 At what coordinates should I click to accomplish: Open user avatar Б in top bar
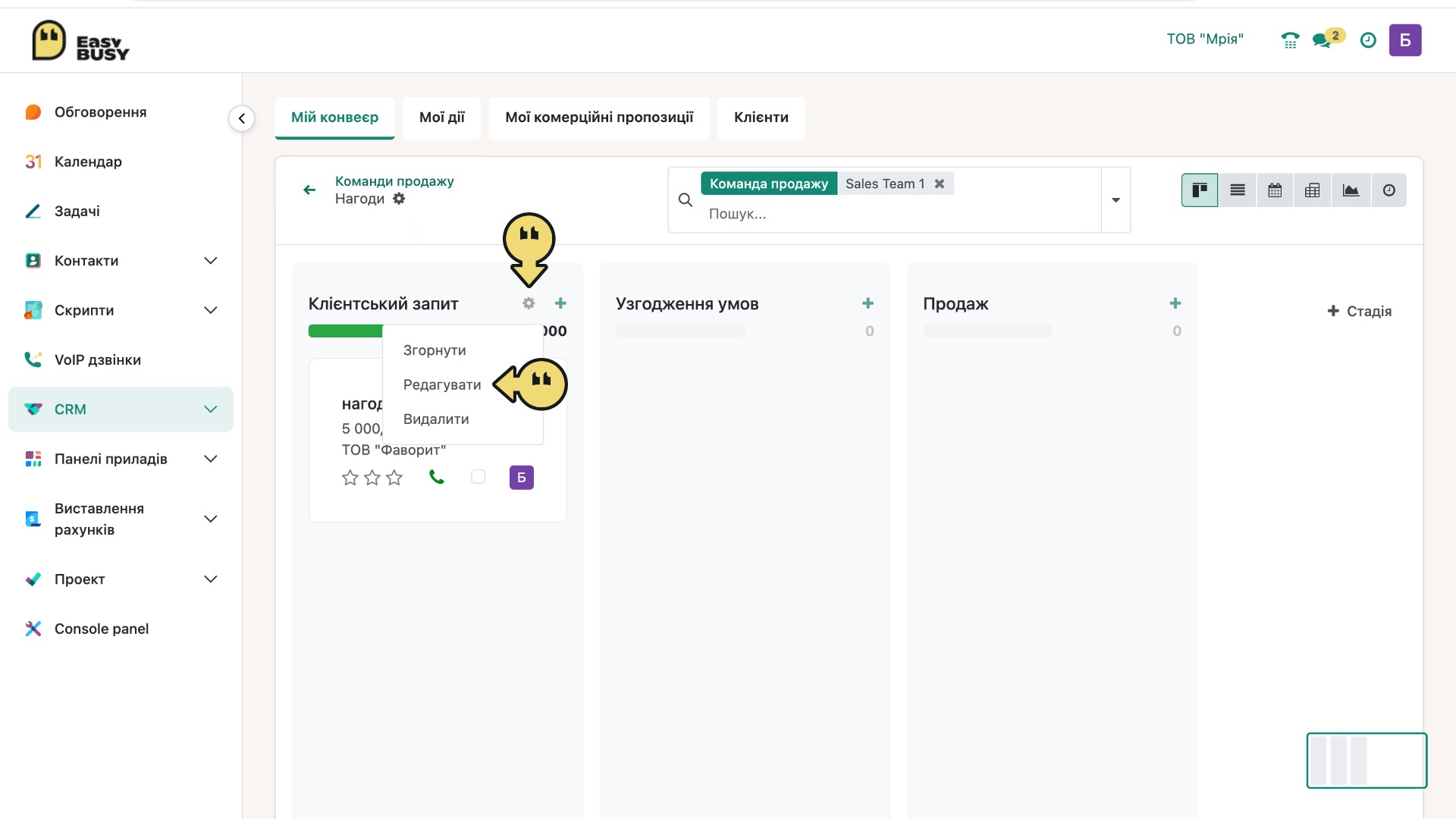point(1405,40)
